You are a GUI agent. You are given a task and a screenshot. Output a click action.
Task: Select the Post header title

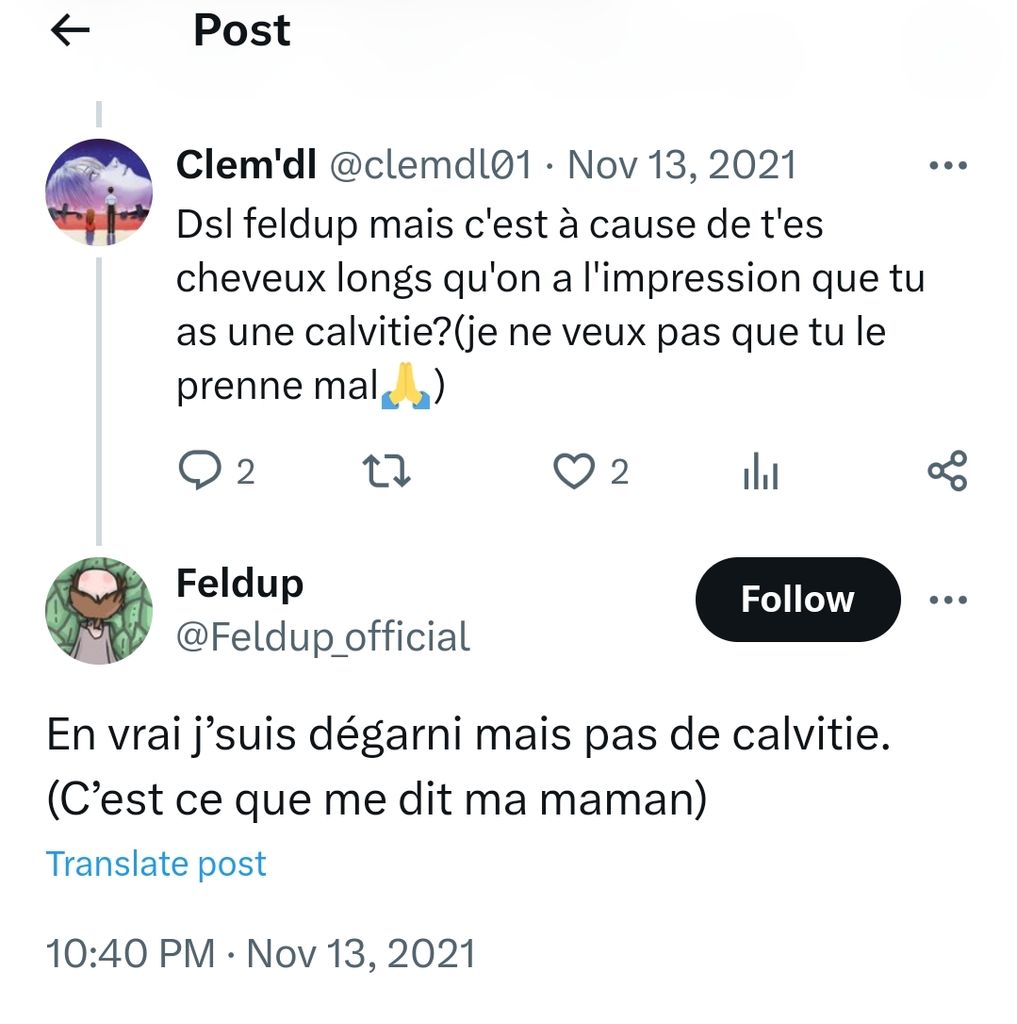click(242, 31)
